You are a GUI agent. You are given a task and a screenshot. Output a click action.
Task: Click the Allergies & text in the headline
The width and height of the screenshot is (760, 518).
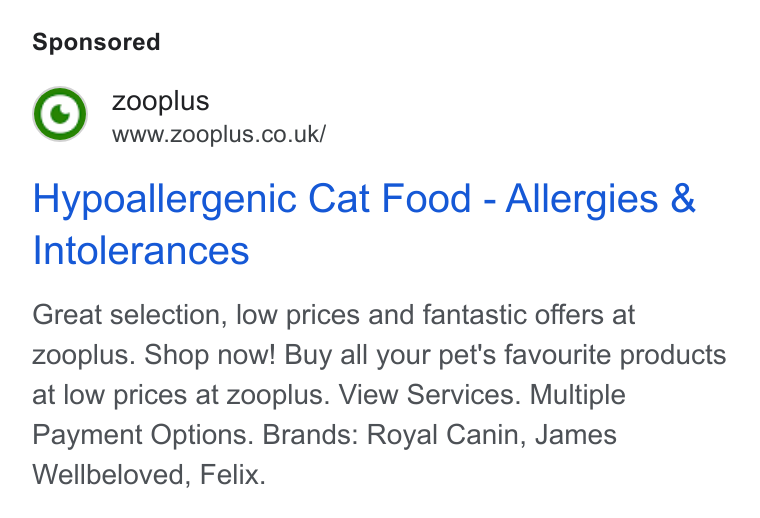tap(601, 199)
